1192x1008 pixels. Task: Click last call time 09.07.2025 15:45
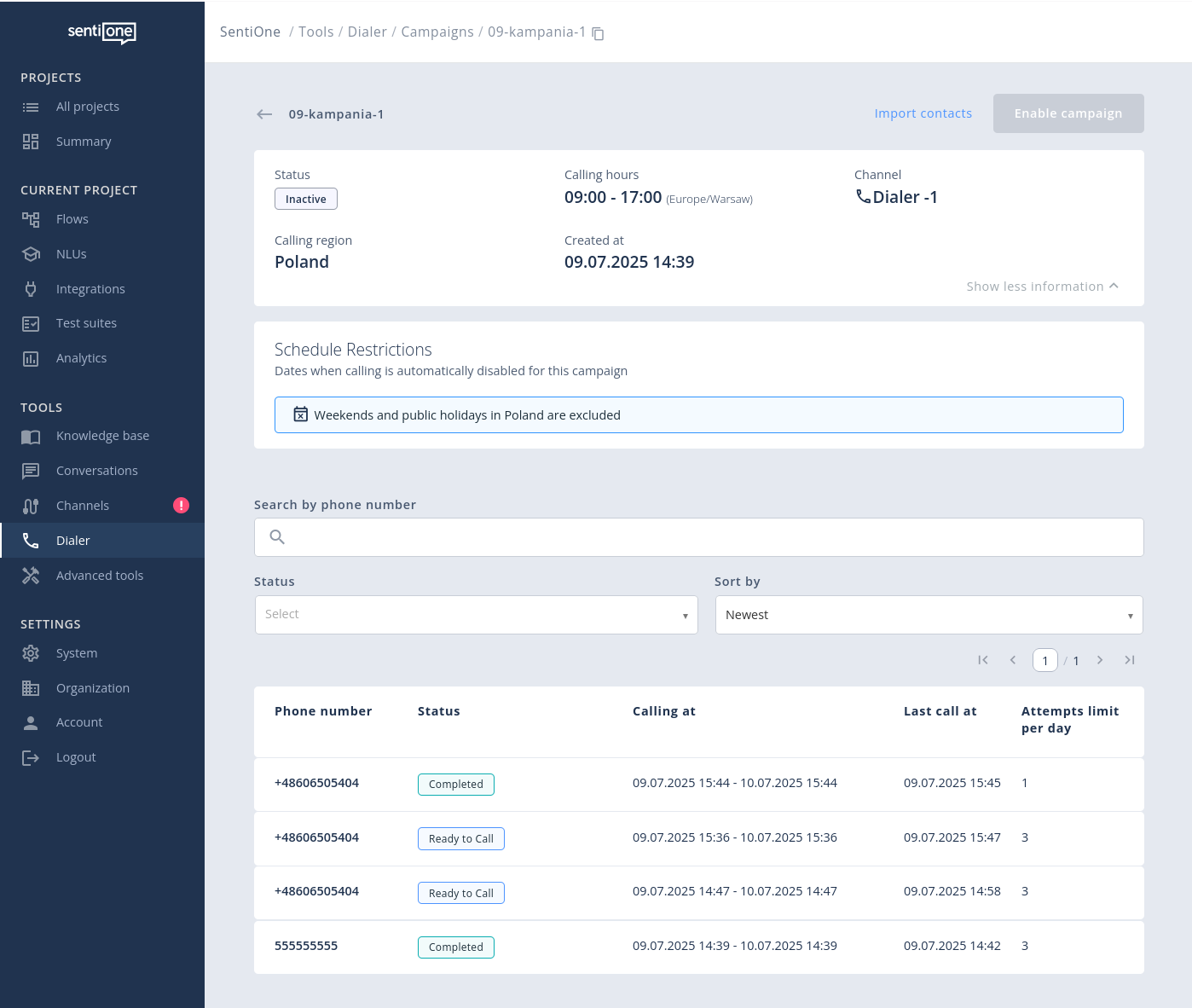[x=952, y=783]
